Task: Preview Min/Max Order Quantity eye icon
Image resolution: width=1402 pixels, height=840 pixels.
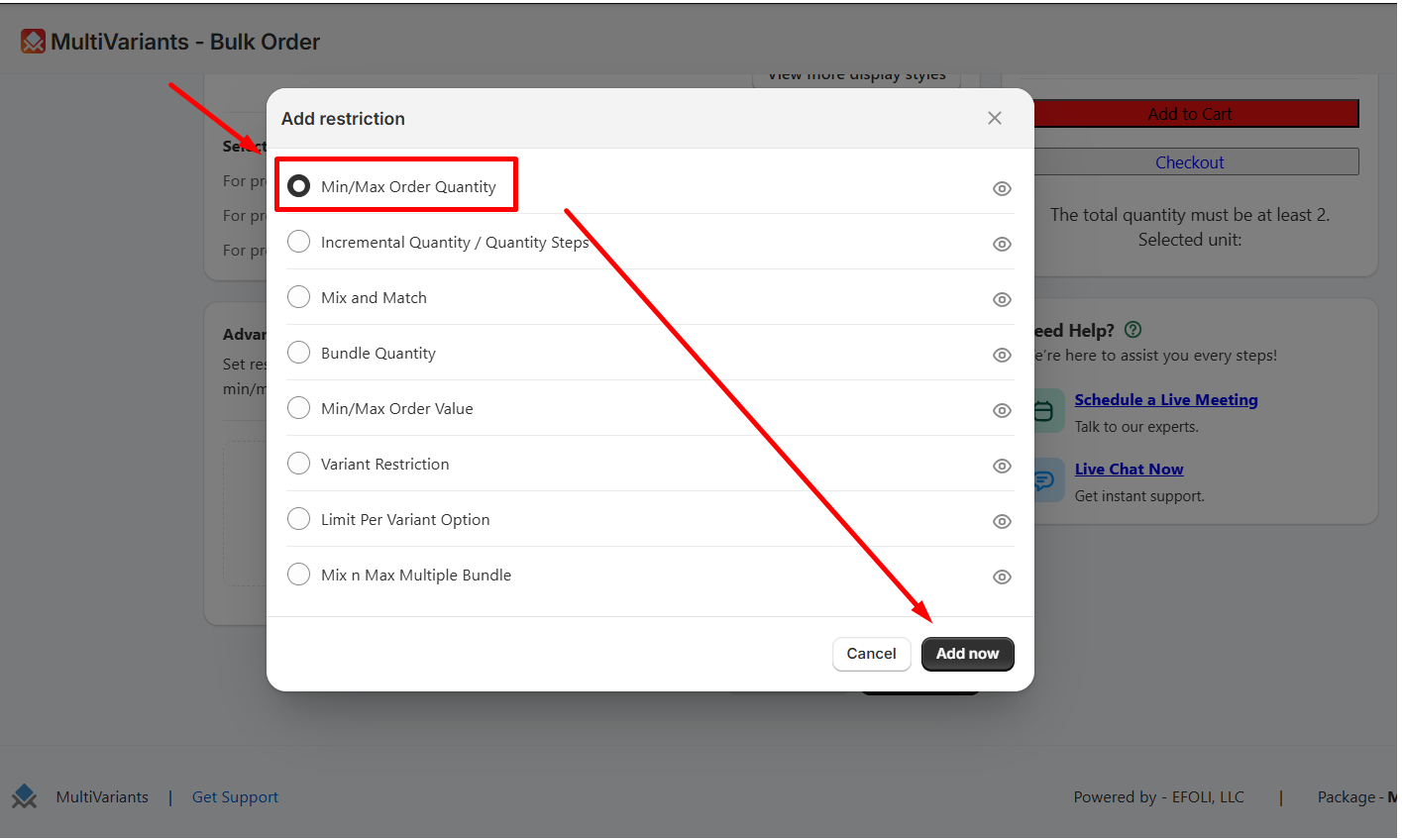Action: (1002, 188)
